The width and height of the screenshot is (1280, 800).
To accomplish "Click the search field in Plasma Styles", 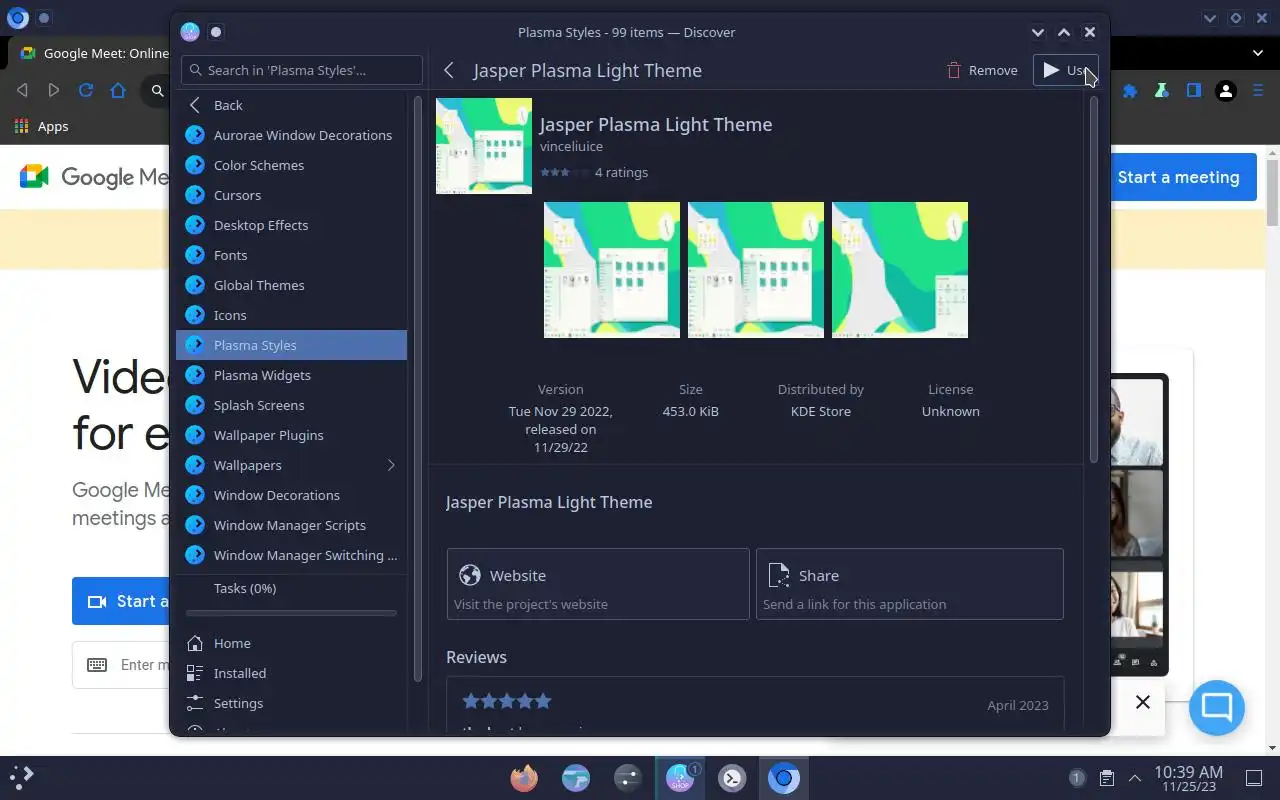I will coord(302,70).
